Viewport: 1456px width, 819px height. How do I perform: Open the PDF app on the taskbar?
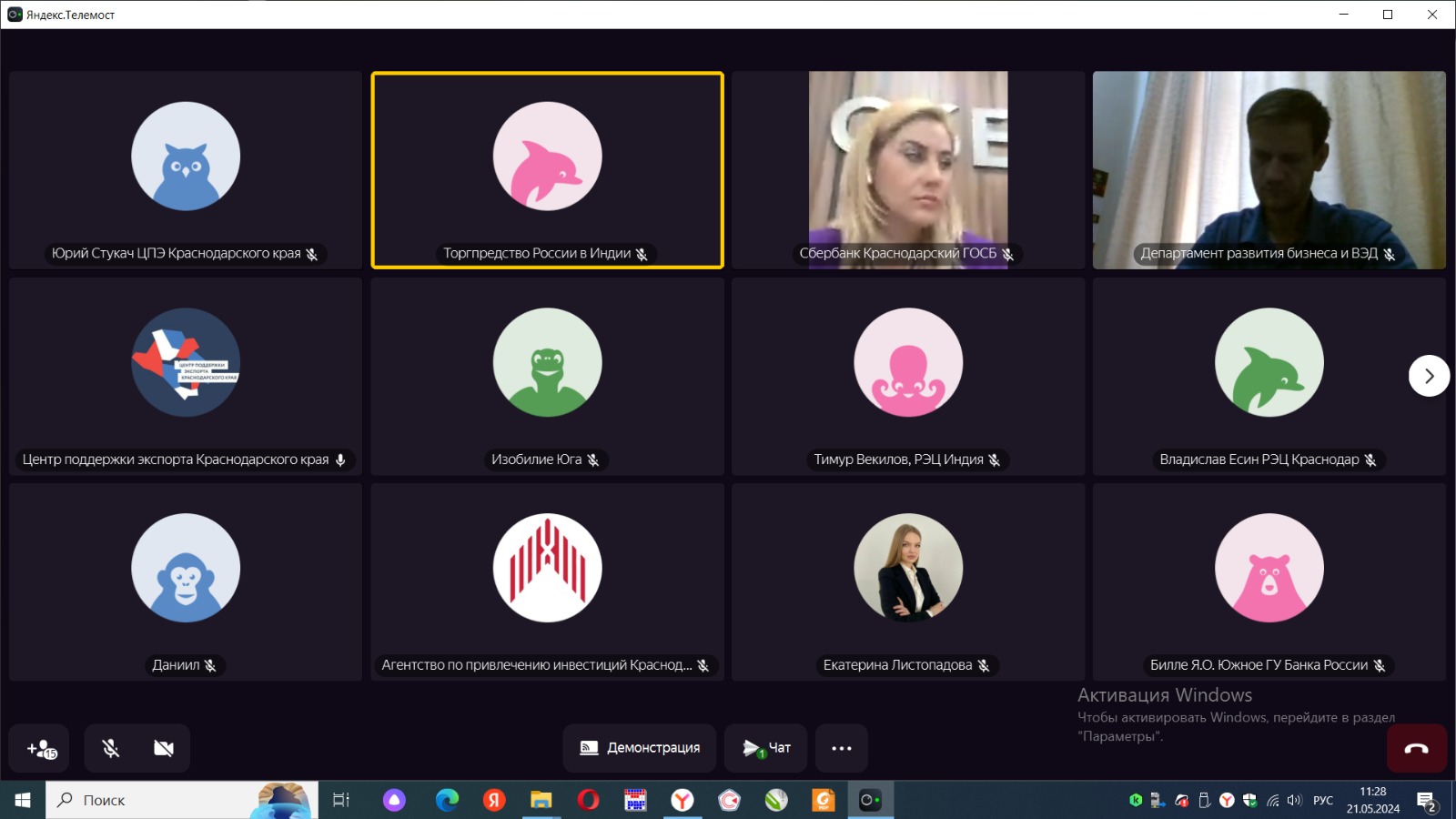coord(635,800)
